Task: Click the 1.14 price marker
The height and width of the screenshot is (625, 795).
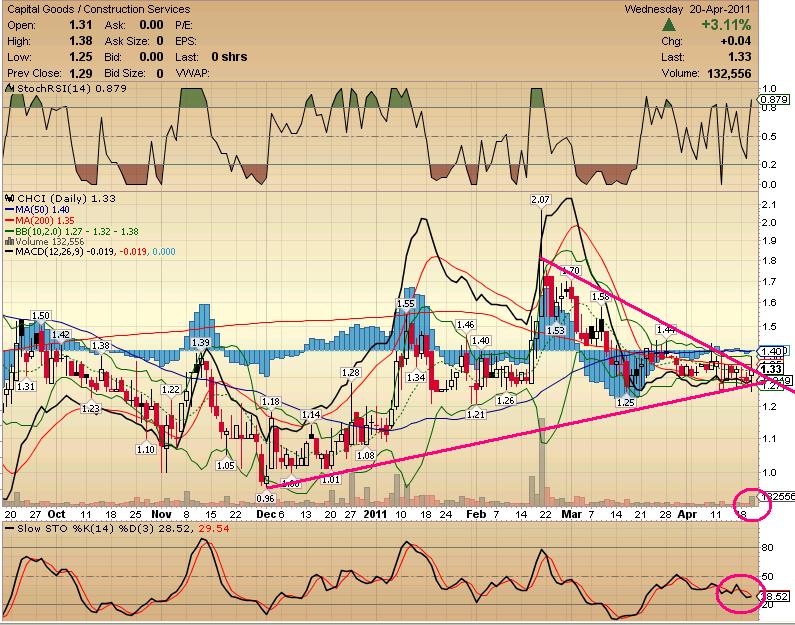Action: pyautogui.click(x=311, y=415)
